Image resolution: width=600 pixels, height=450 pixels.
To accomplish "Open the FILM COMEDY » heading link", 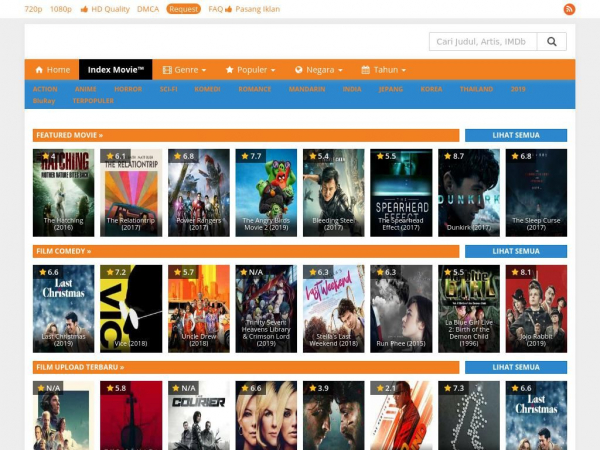I will point(64,251).
